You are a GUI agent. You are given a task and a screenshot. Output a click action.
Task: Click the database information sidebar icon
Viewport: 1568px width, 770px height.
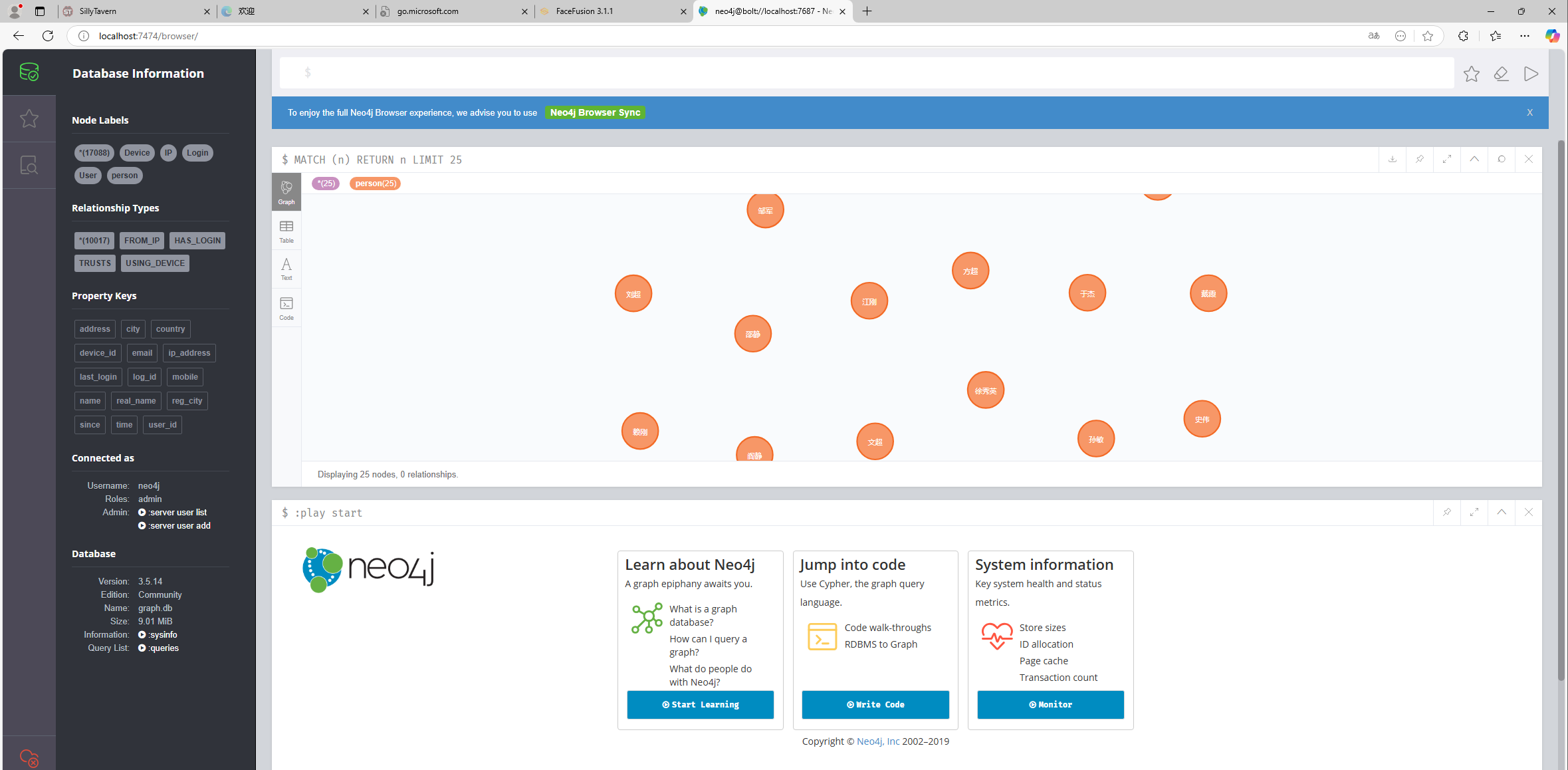(29, 72)
